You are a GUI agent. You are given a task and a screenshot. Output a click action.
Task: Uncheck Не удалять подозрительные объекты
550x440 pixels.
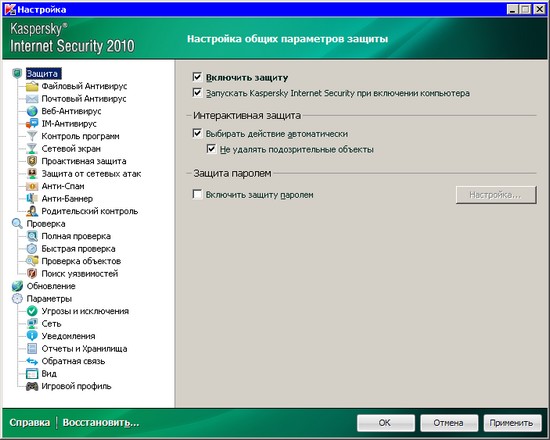point(211,149)
